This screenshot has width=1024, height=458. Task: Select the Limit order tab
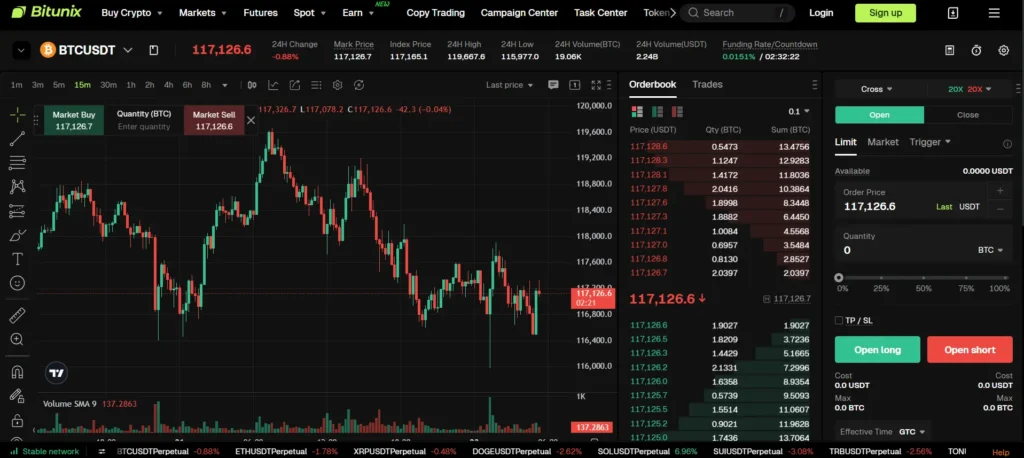[846, 142]
